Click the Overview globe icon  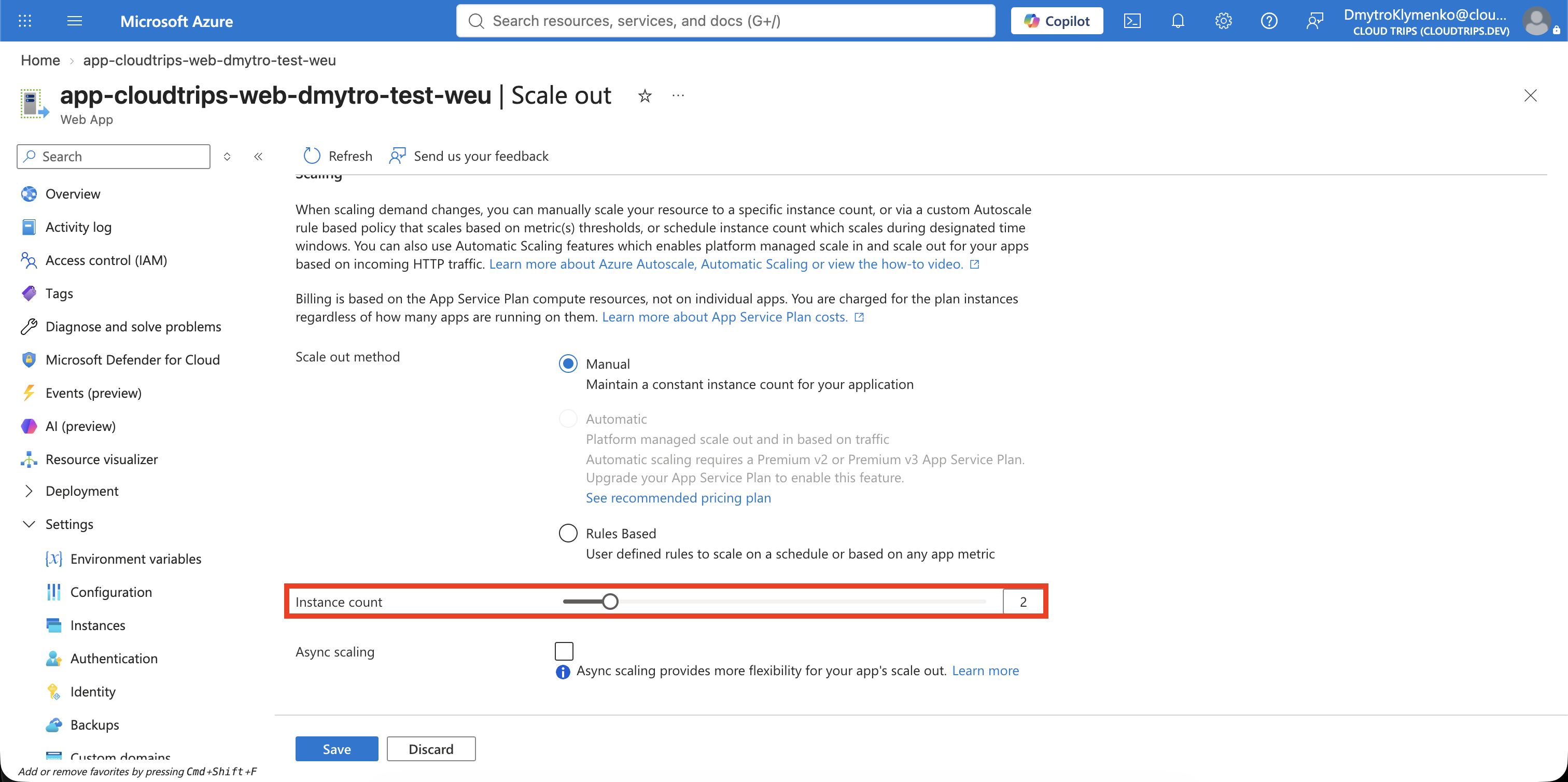tap(29, 193)
